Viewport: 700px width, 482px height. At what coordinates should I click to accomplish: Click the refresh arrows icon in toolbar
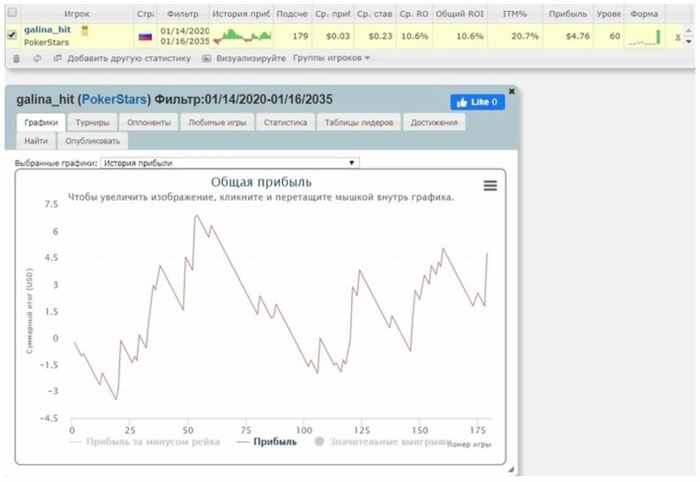(x=37, y=58)
